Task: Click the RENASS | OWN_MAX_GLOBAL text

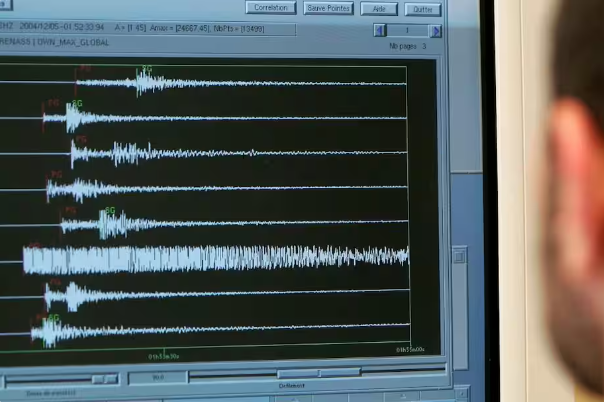Action: 54,42
